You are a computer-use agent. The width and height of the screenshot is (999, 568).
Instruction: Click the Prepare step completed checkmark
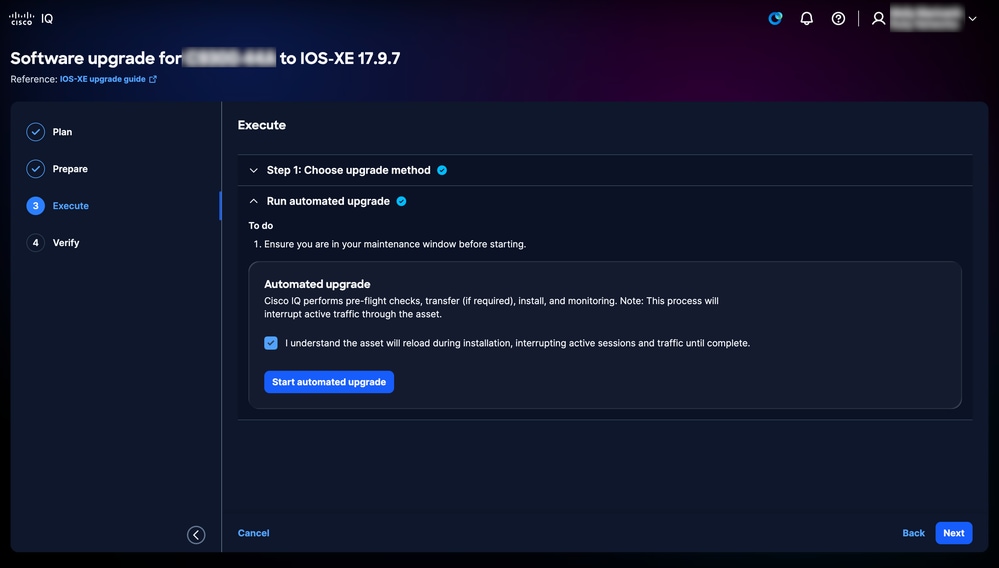36,169
